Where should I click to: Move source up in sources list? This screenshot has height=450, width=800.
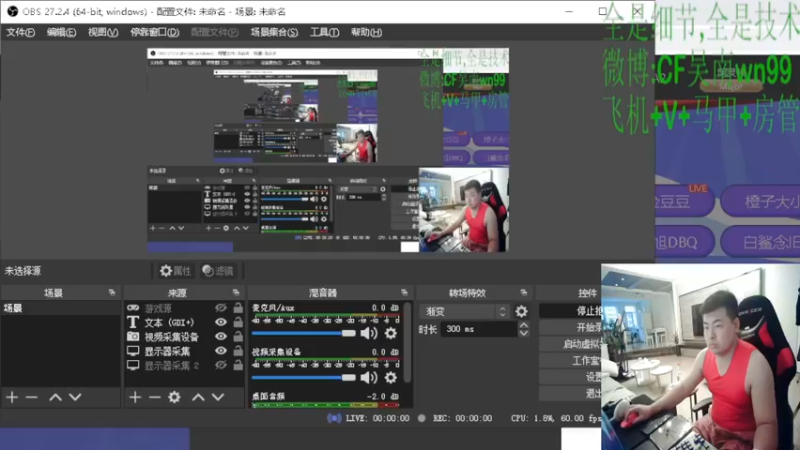click(198, 397)
